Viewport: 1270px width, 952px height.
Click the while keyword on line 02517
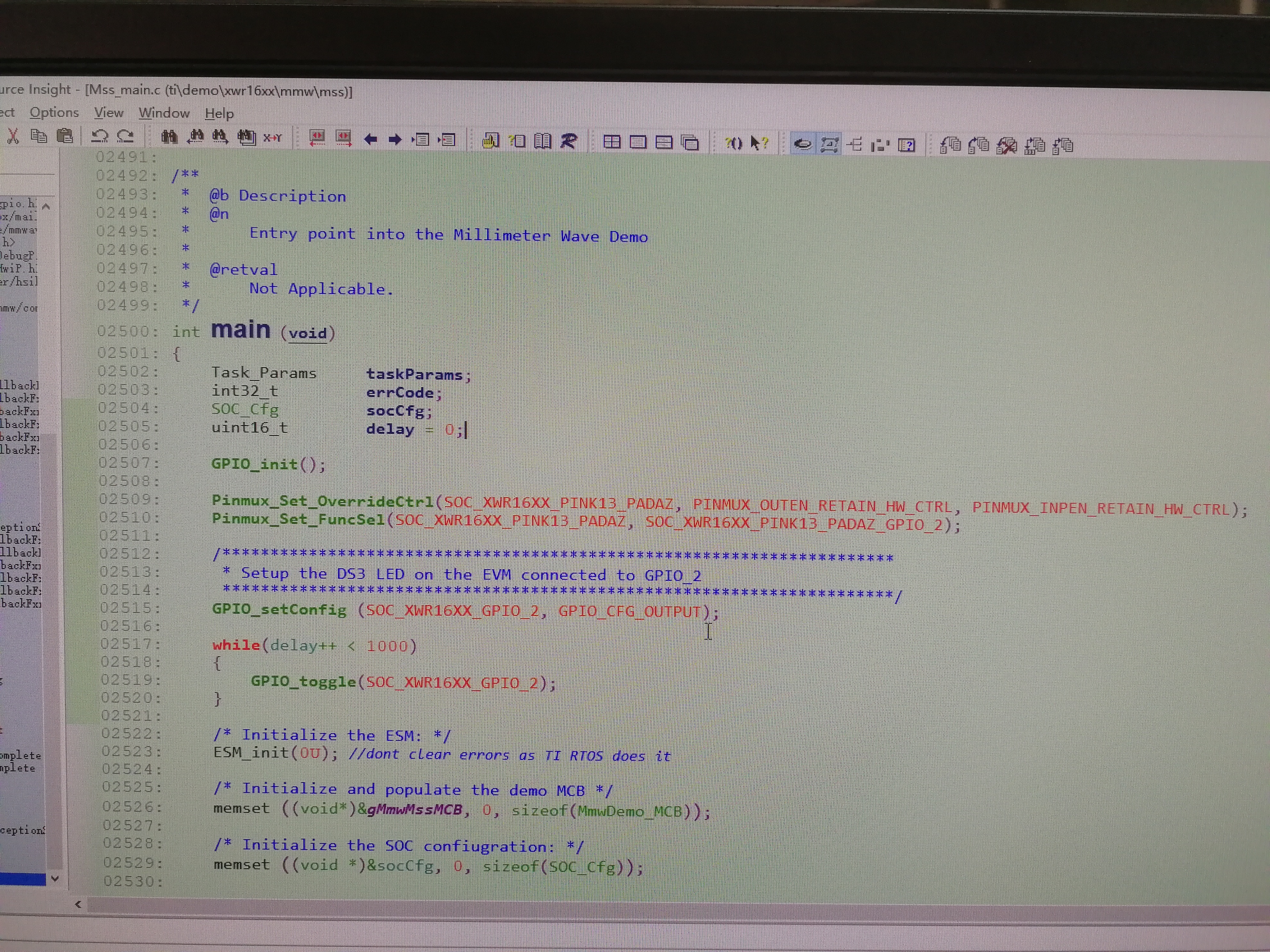(x=236, y=645)
